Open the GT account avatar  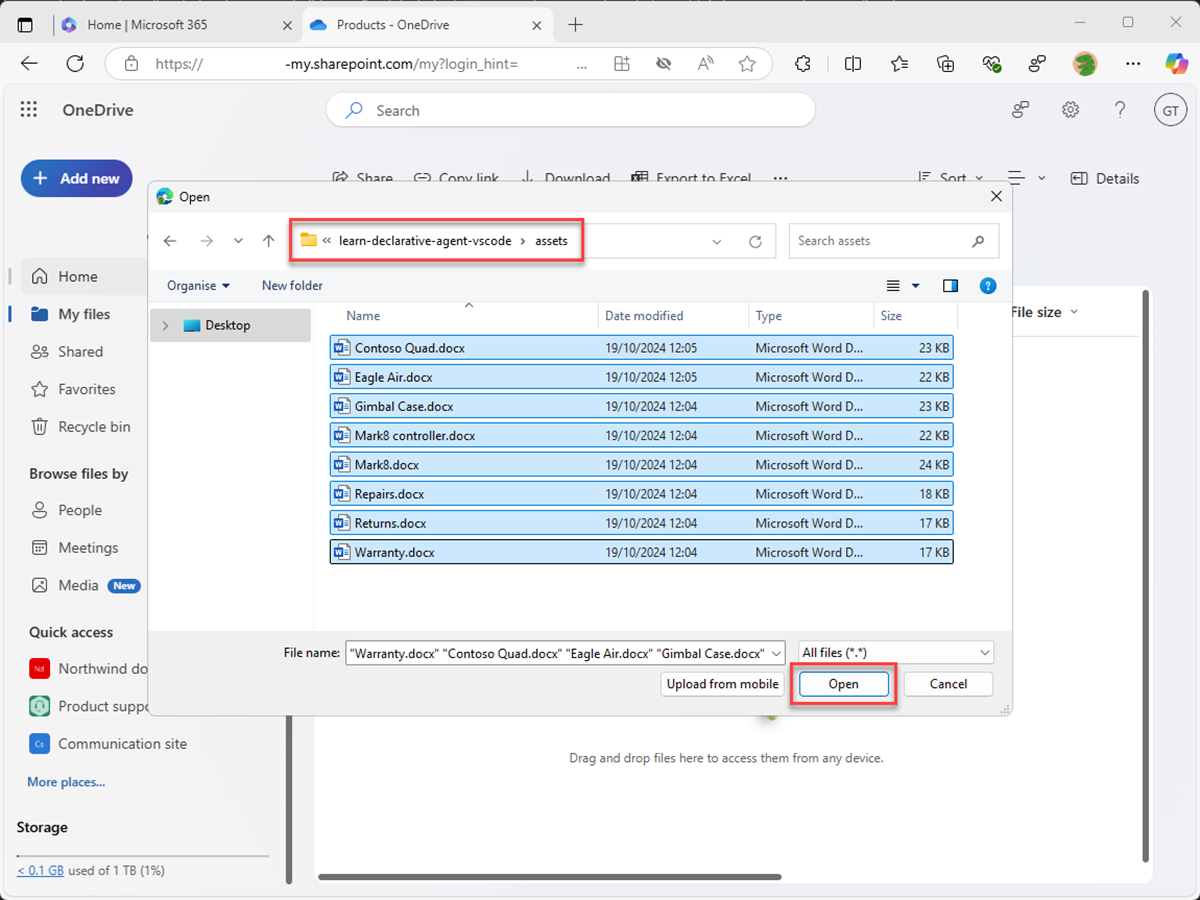coord(1170,110)
